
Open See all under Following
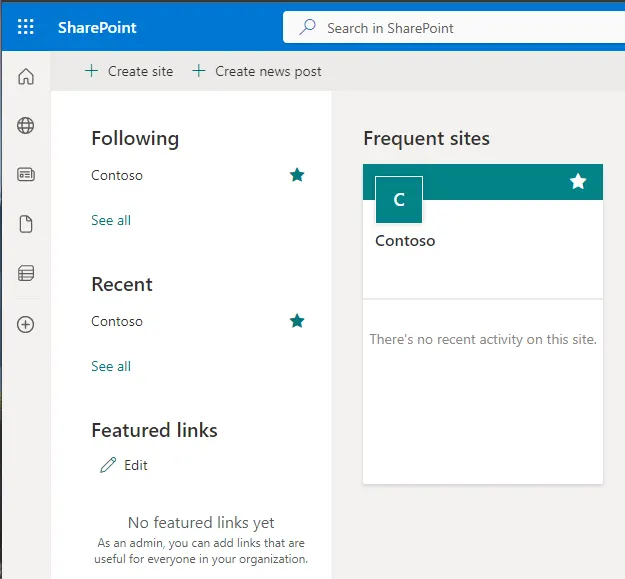pyautogui.click(x=111, y=220)
